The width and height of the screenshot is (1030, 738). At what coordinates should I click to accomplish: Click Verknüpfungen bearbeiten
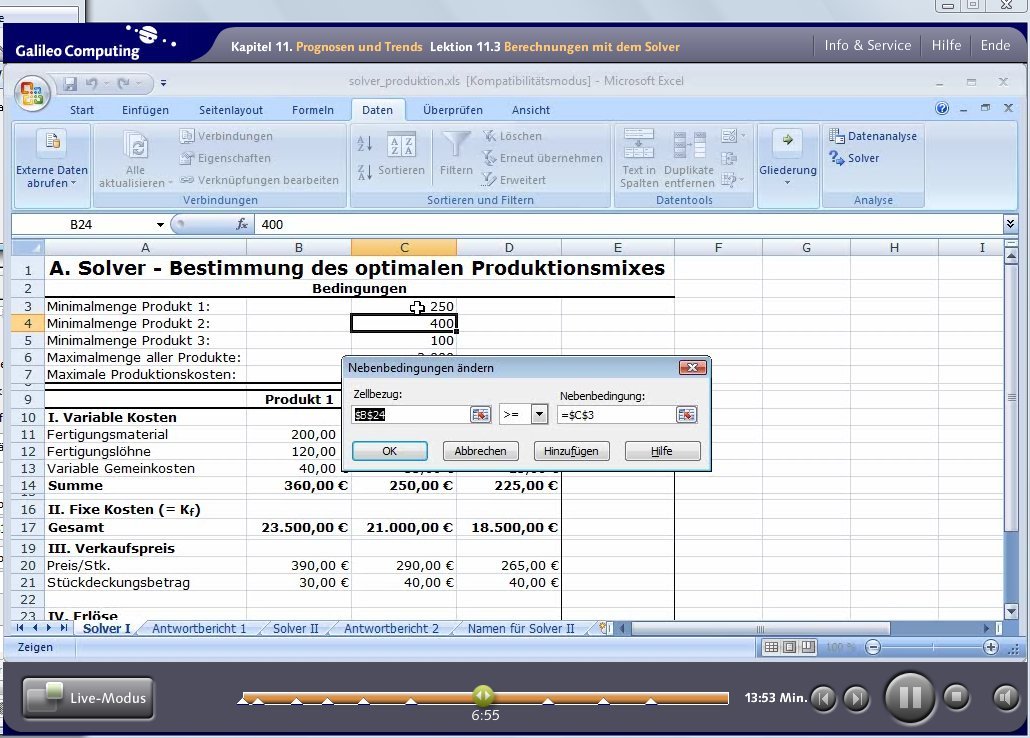pos(260,180)
